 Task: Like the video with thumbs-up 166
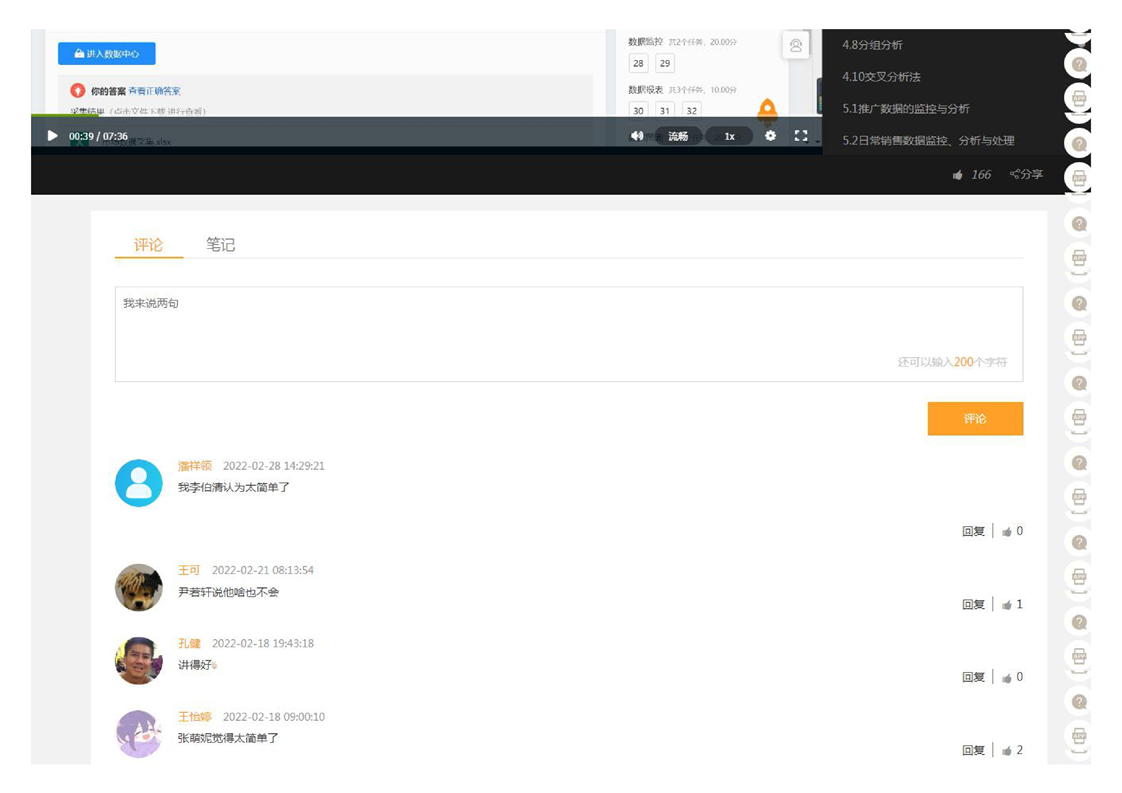point(958,175)
